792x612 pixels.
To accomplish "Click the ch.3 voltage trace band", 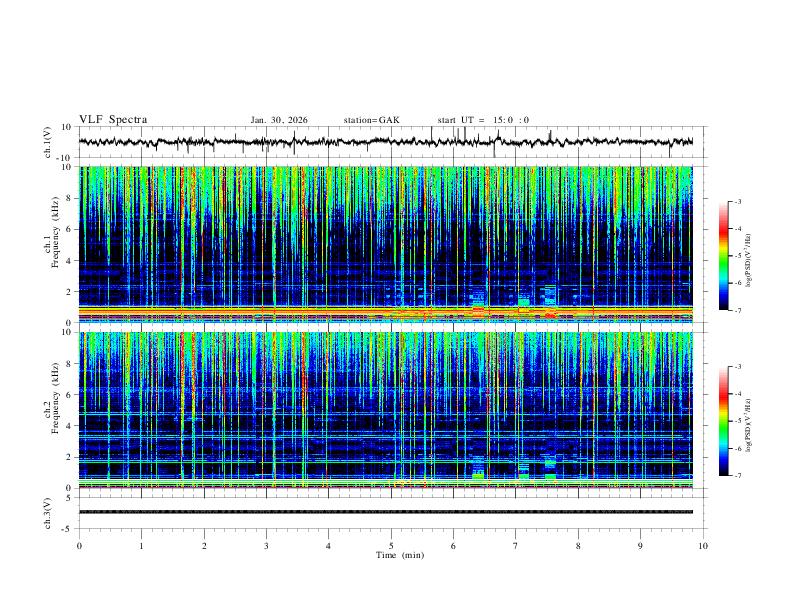I will [x=385, y=512].
